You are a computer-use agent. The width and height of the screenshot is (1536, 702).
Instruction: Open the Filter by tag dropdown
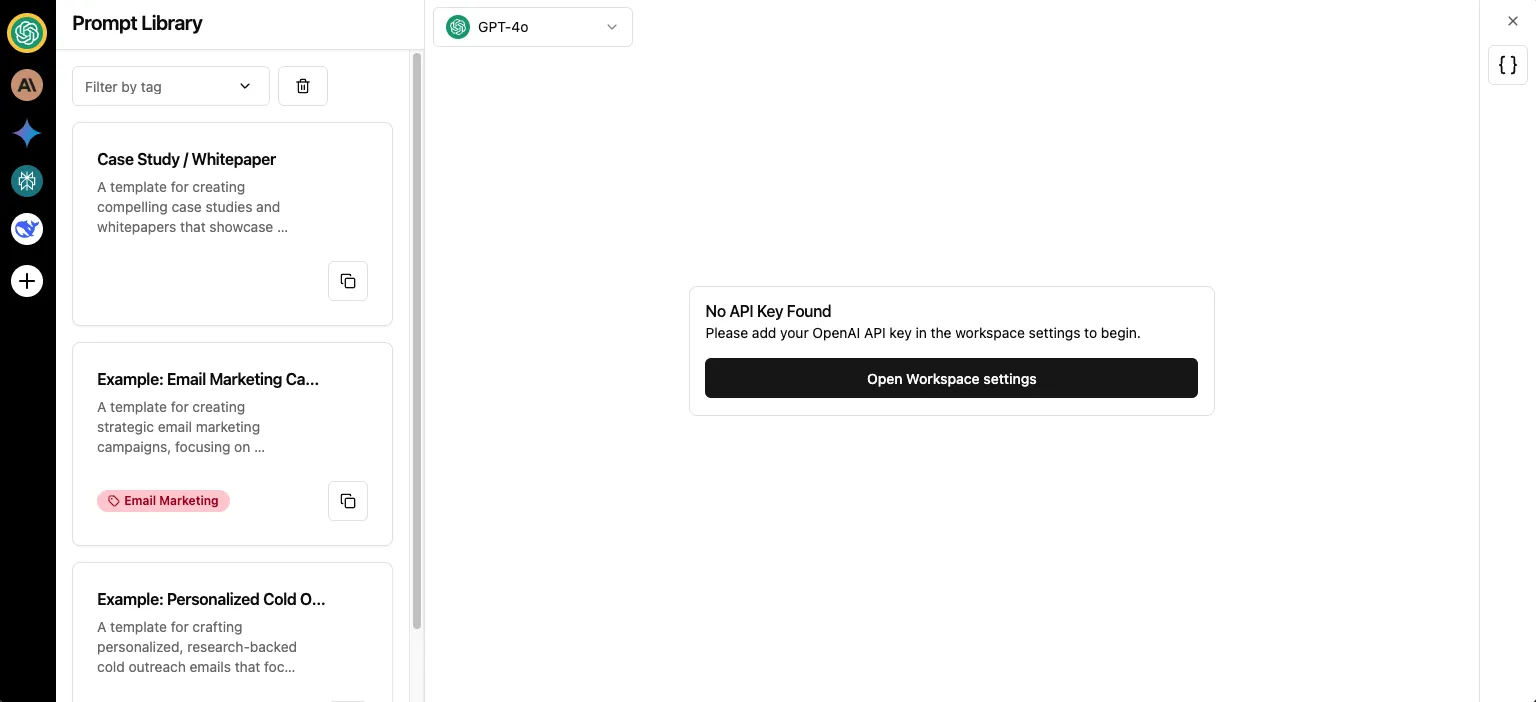[x=170, y=86]
